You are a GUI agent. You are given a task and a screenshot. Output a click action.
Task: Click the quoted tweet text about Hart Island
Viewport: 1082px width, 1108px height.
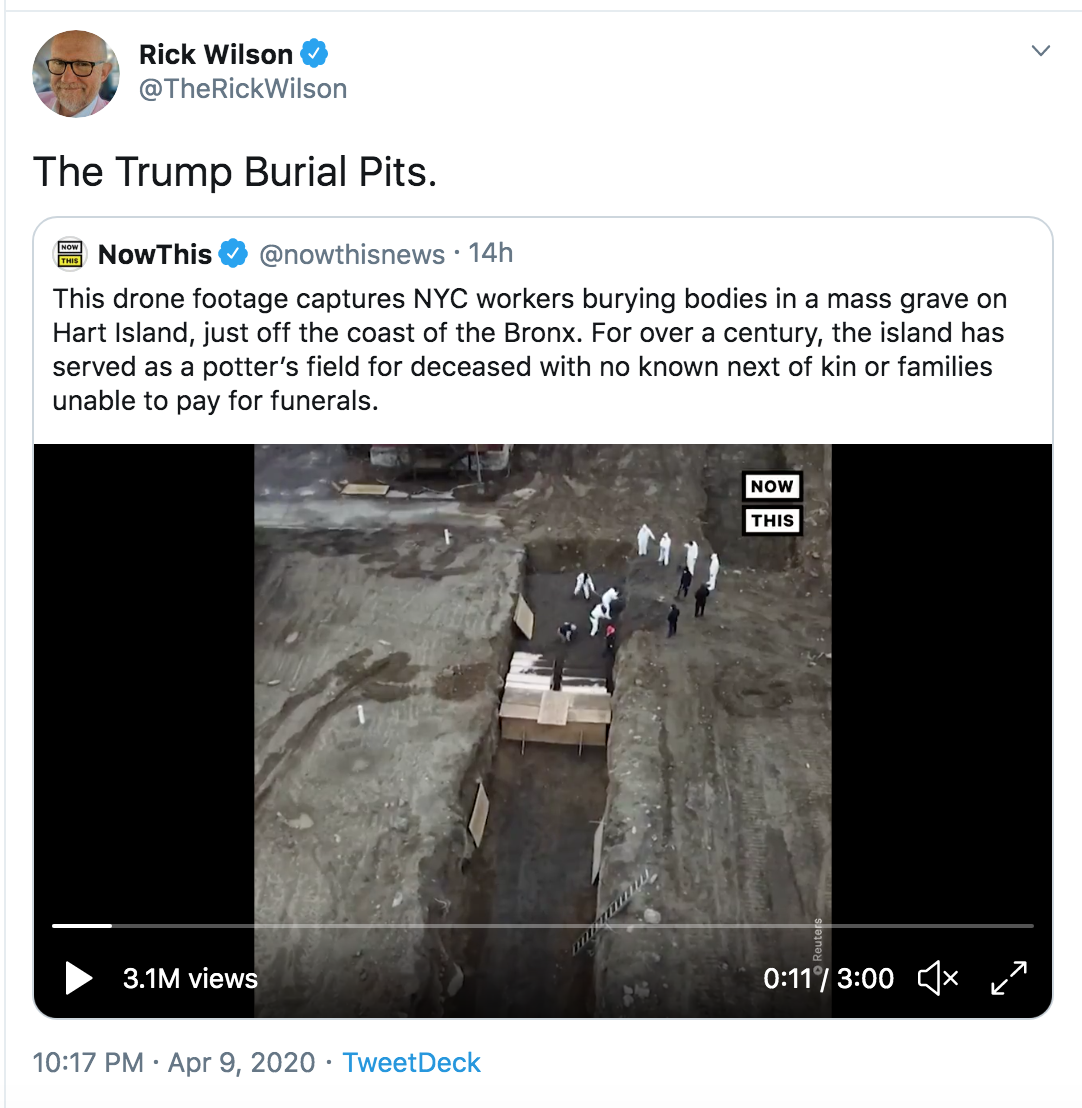click(x=529, y=350)
